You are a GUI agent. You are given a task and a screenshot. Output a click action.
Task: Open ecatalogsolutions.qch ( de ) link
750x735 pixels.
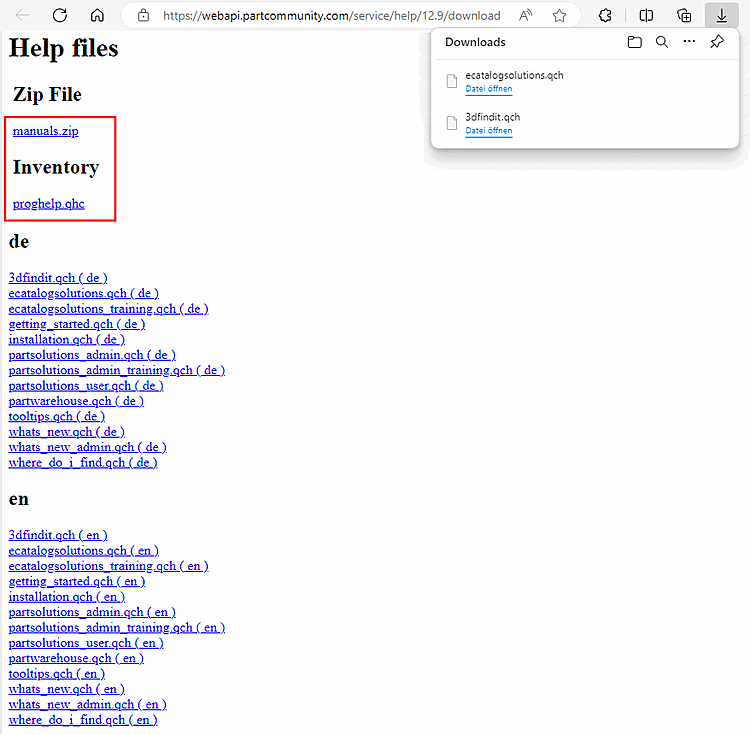click(84, 293)
